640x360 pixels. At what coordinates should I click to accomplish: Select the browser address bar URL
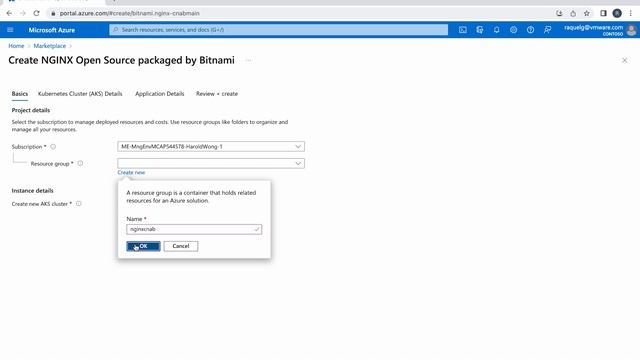(x=130, y=13)
